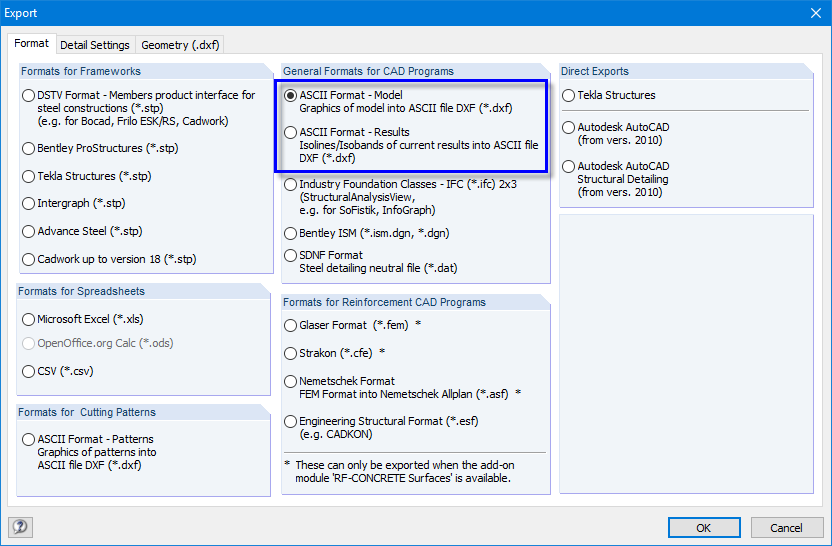Choose ASCII Format - Results option
Screen dimensions: 832x546
[x=290, y=133]
